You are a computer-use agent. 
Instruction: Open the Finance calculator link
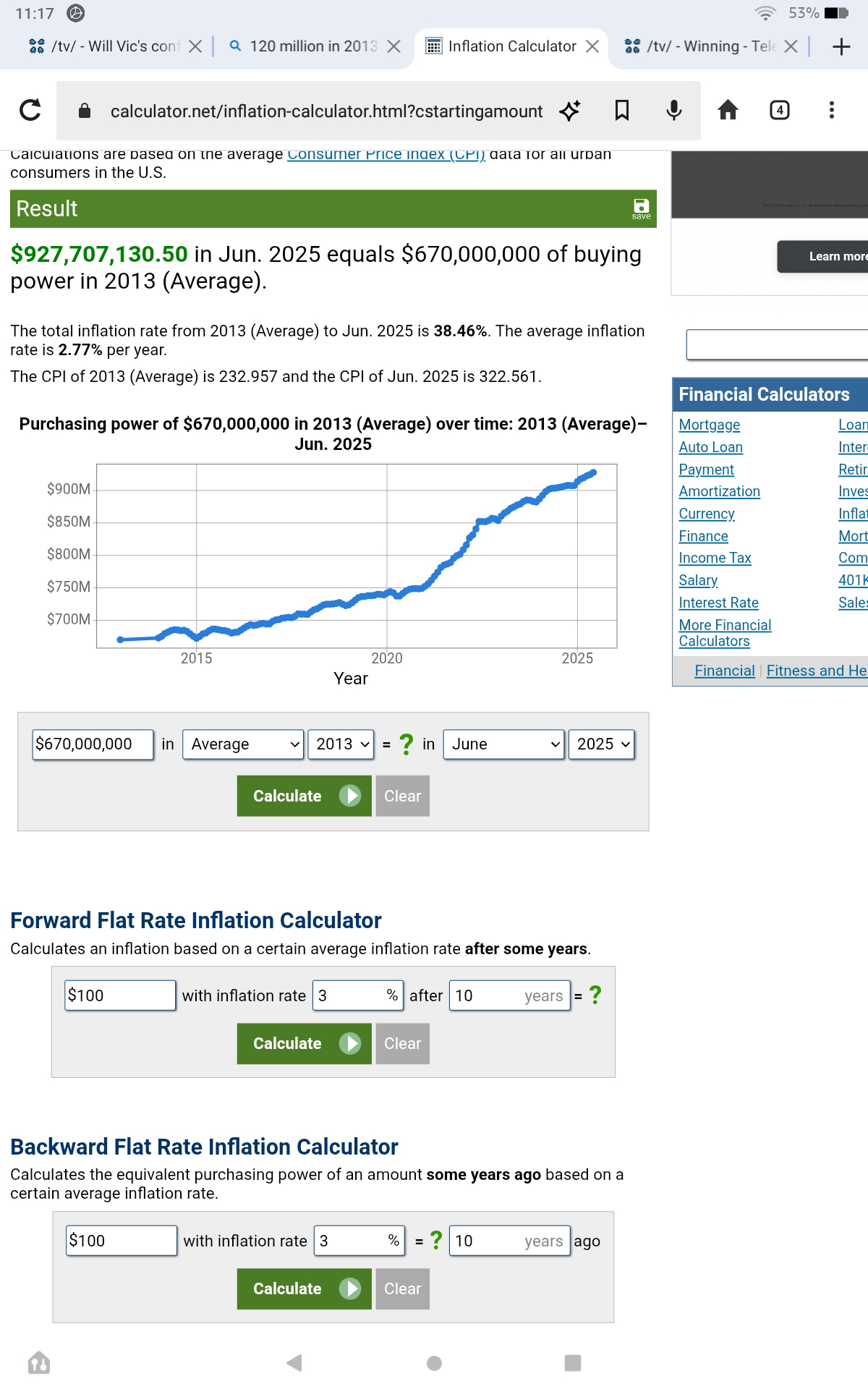(704, 536)
